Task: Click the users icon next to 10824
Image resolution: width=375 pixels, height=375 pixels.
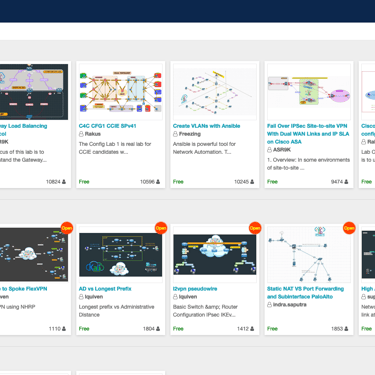Action: click(x=64, y=182)
